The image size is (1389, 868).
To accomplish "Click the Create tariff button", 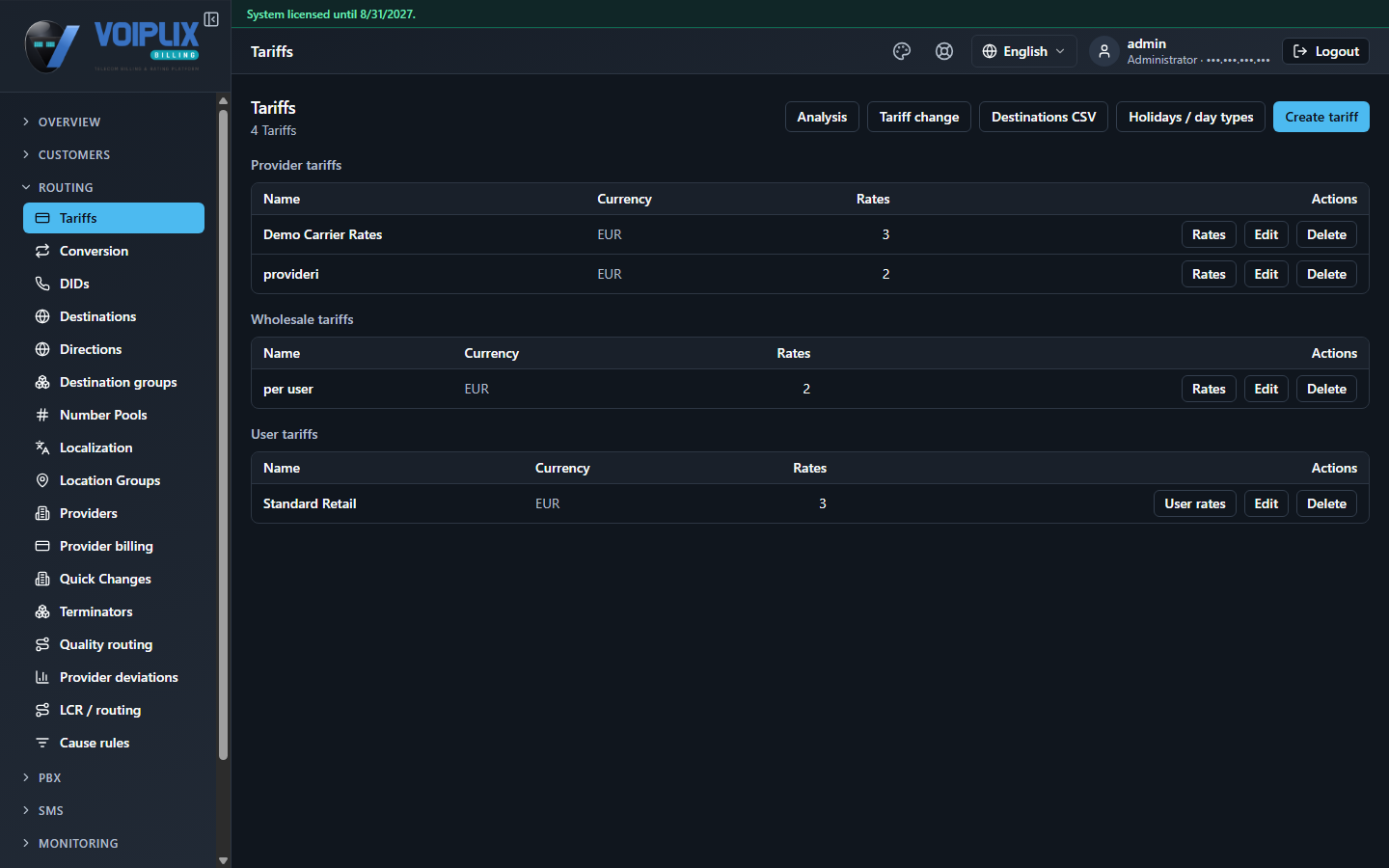I will tap(1321, 117).
